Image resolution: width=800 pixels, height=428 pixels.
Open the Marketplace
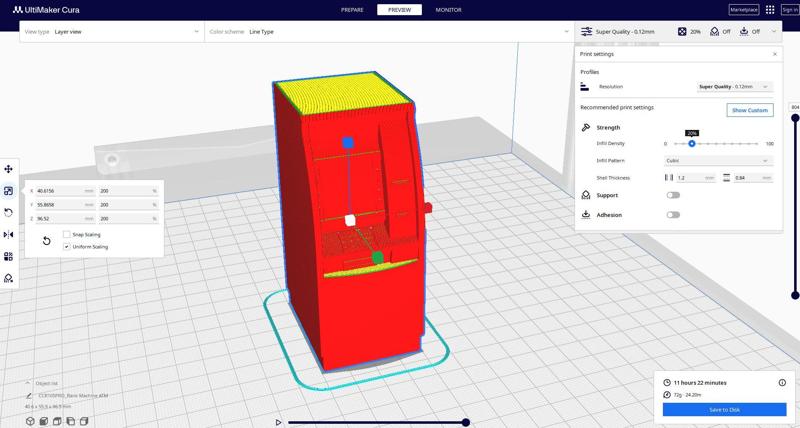pos(744,10)
